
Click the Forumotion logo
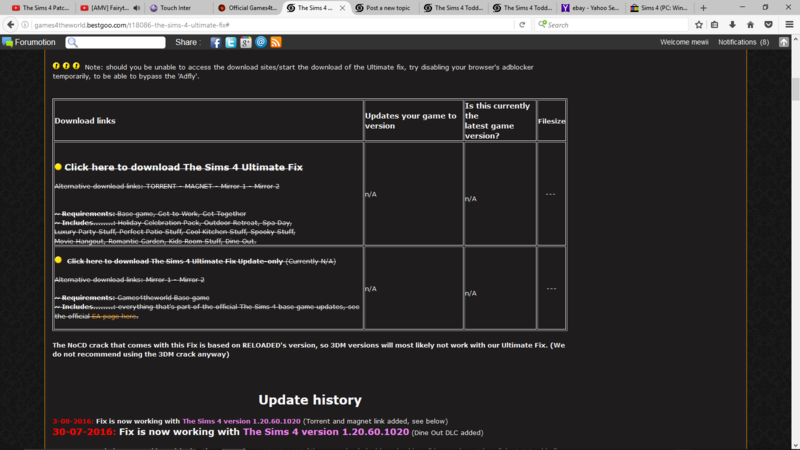[x=29, y=42]
